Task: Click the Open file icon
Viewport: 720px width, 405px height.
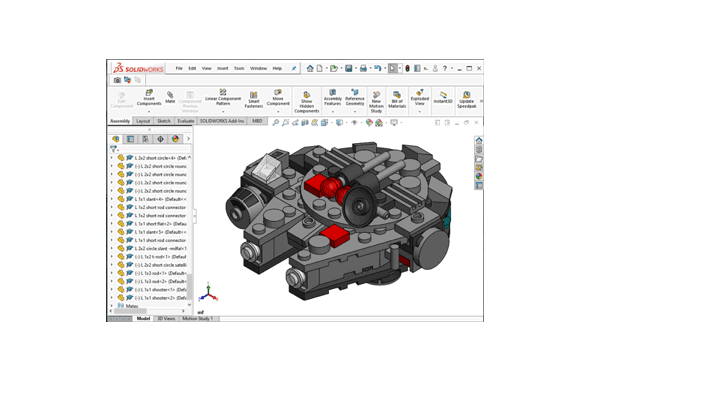Action: pos(334,68)
